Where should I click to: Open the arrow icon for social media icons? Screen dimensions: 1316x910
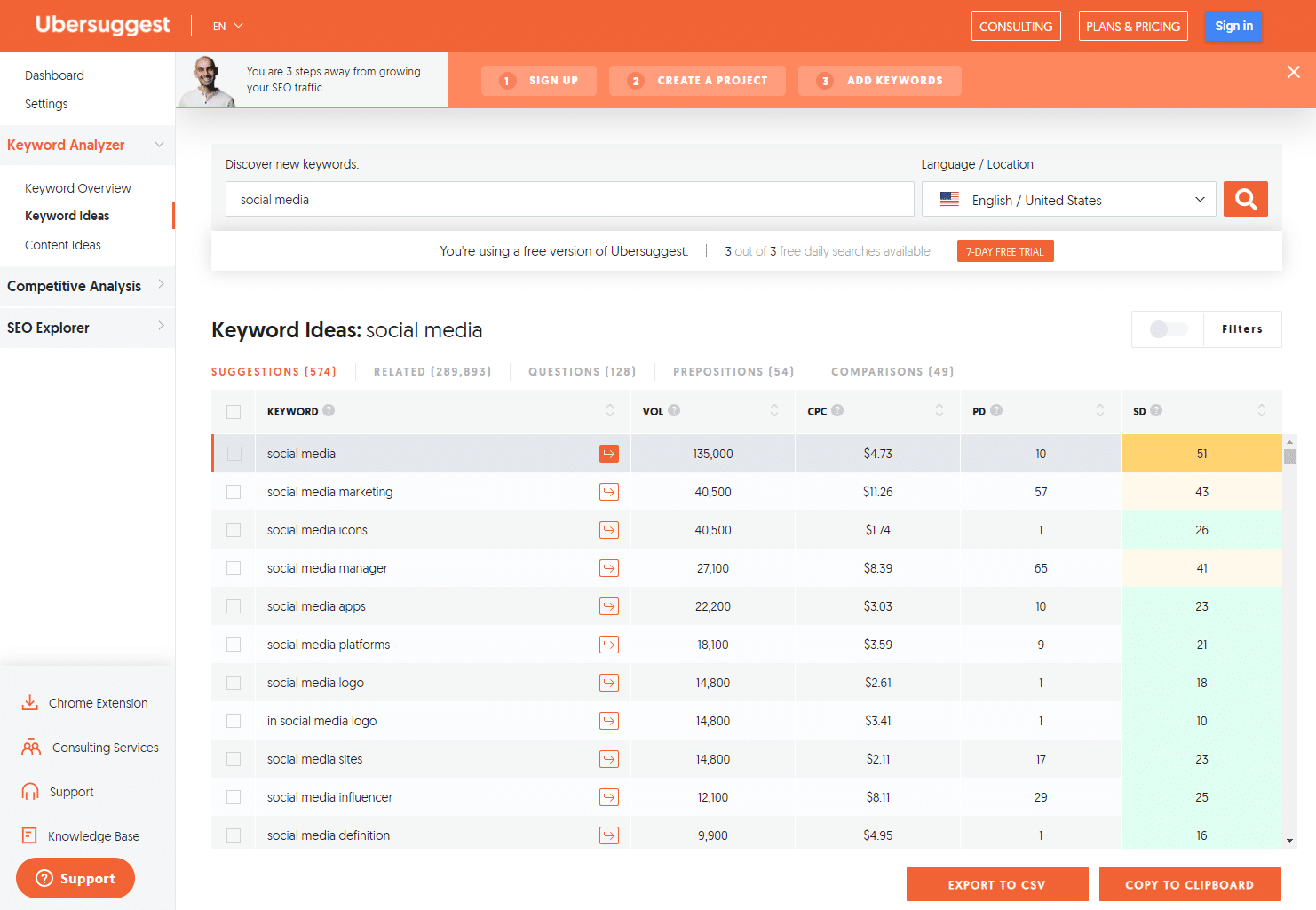point(609,530)
